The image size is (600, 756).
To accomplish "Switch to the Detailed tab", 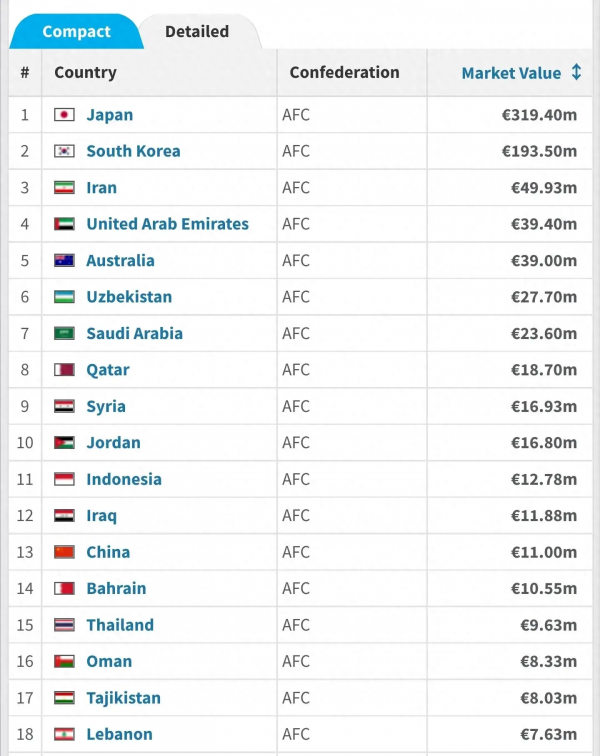I will (x=197, y=32).
